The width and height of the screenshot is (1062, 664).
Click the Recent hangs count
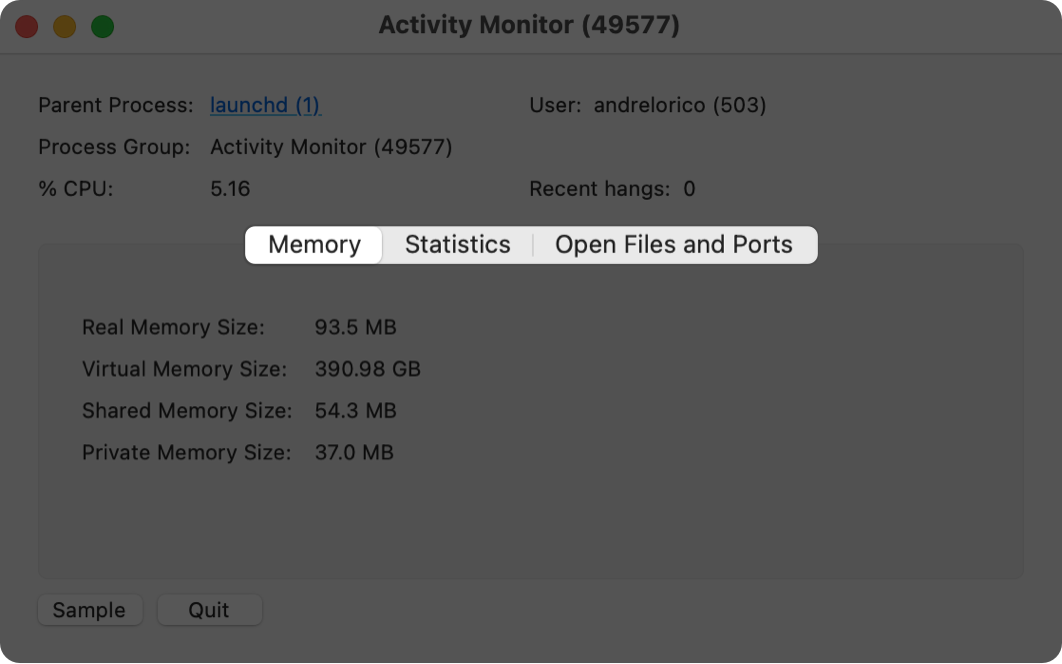pyautogui.click(x=689, y=189)
